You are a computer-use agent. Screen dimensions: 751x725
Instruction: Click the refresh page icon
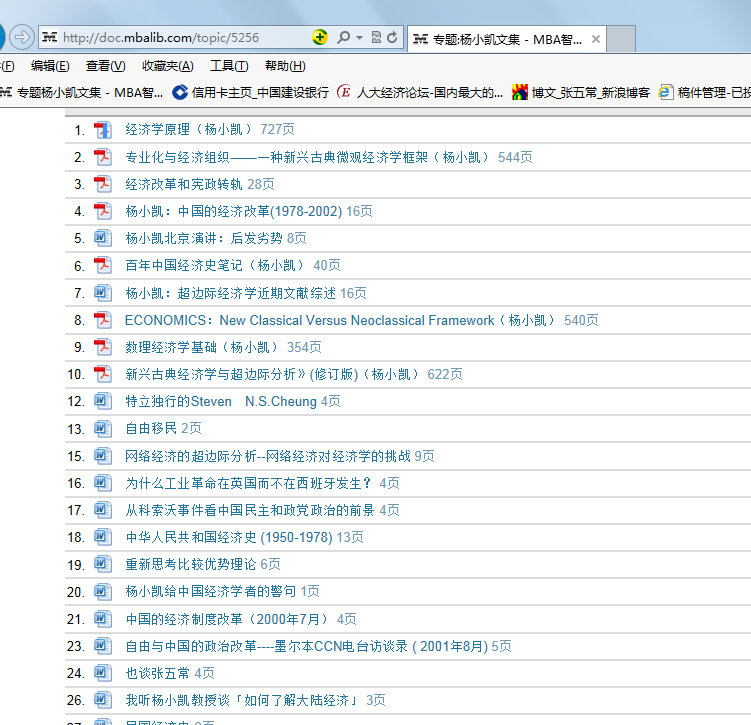[x=392, y=37]
